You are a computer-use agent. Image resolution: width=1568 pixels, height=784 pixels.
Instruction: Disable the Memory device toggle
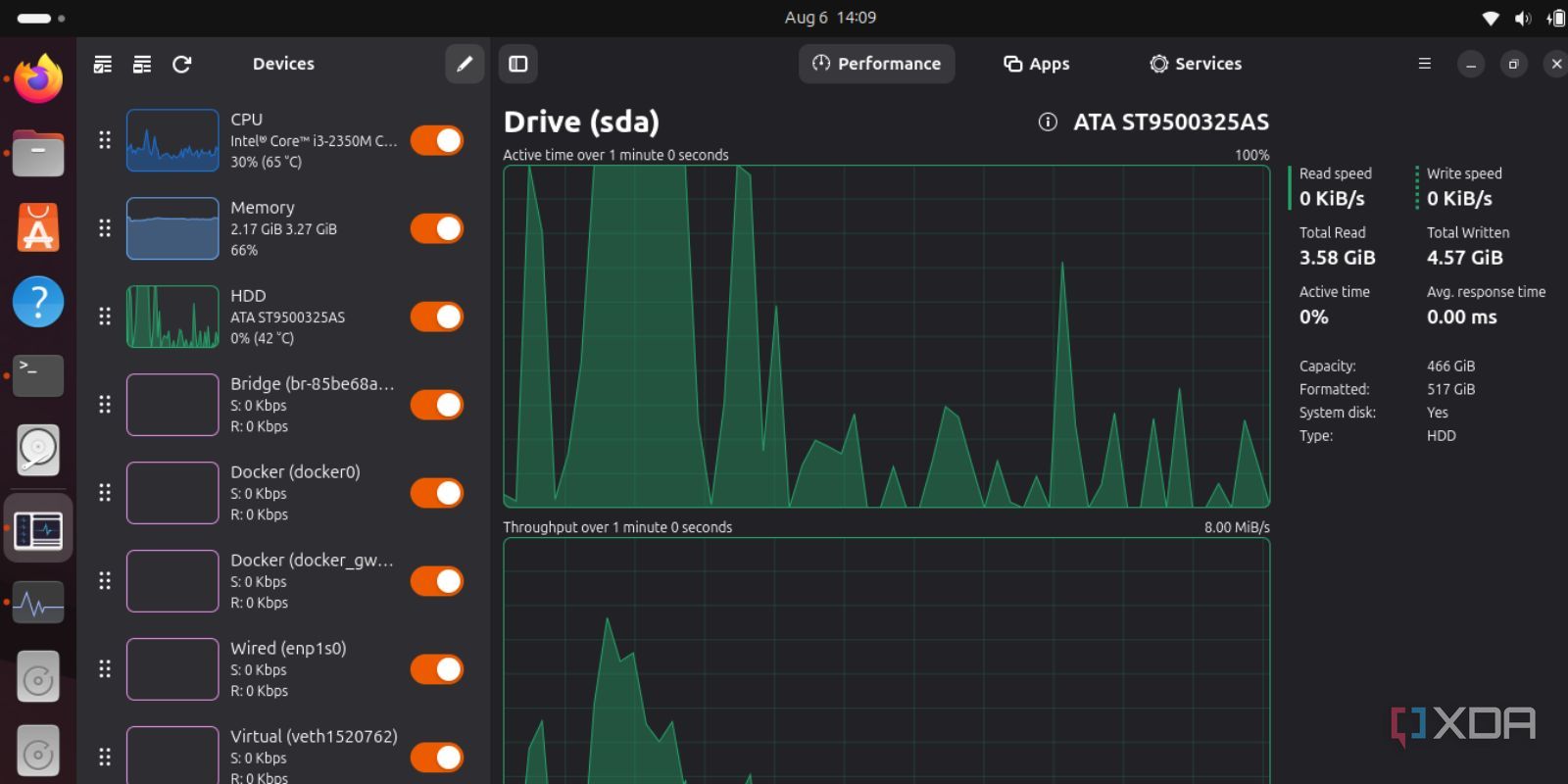point(437,228)
